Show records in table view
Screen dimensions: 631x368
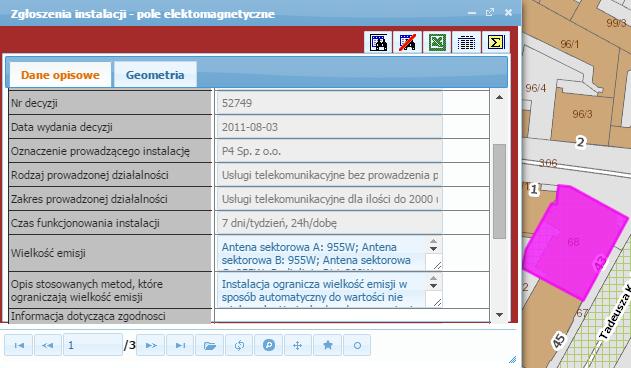point(466,42)
